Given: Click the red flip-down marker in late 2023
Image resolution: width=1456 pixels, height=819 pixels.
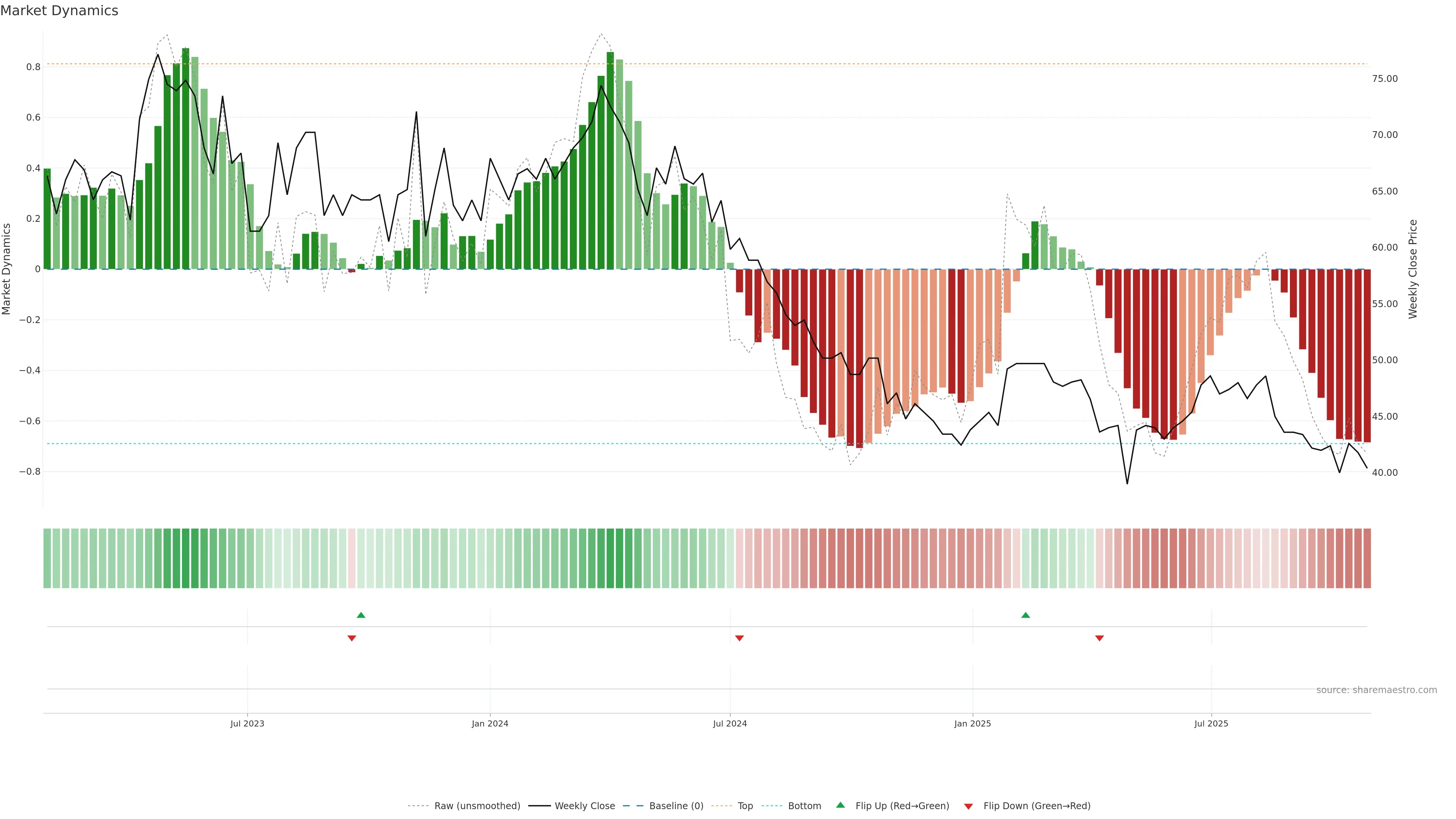Looking at the screenshot, I should click(351, 638).
